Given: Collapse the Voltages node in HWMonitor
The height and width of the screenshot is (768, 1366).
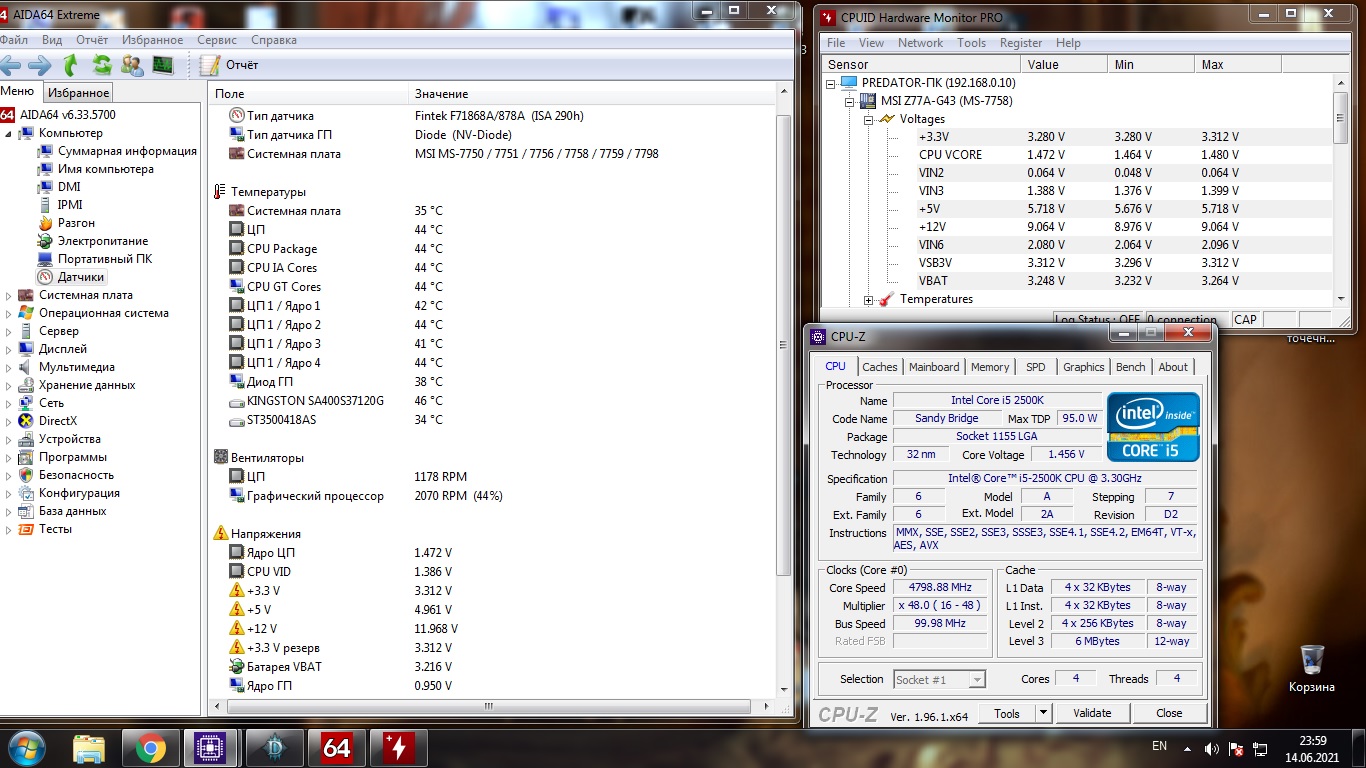Looking at the screenshot, I should [x=869, y=119].
